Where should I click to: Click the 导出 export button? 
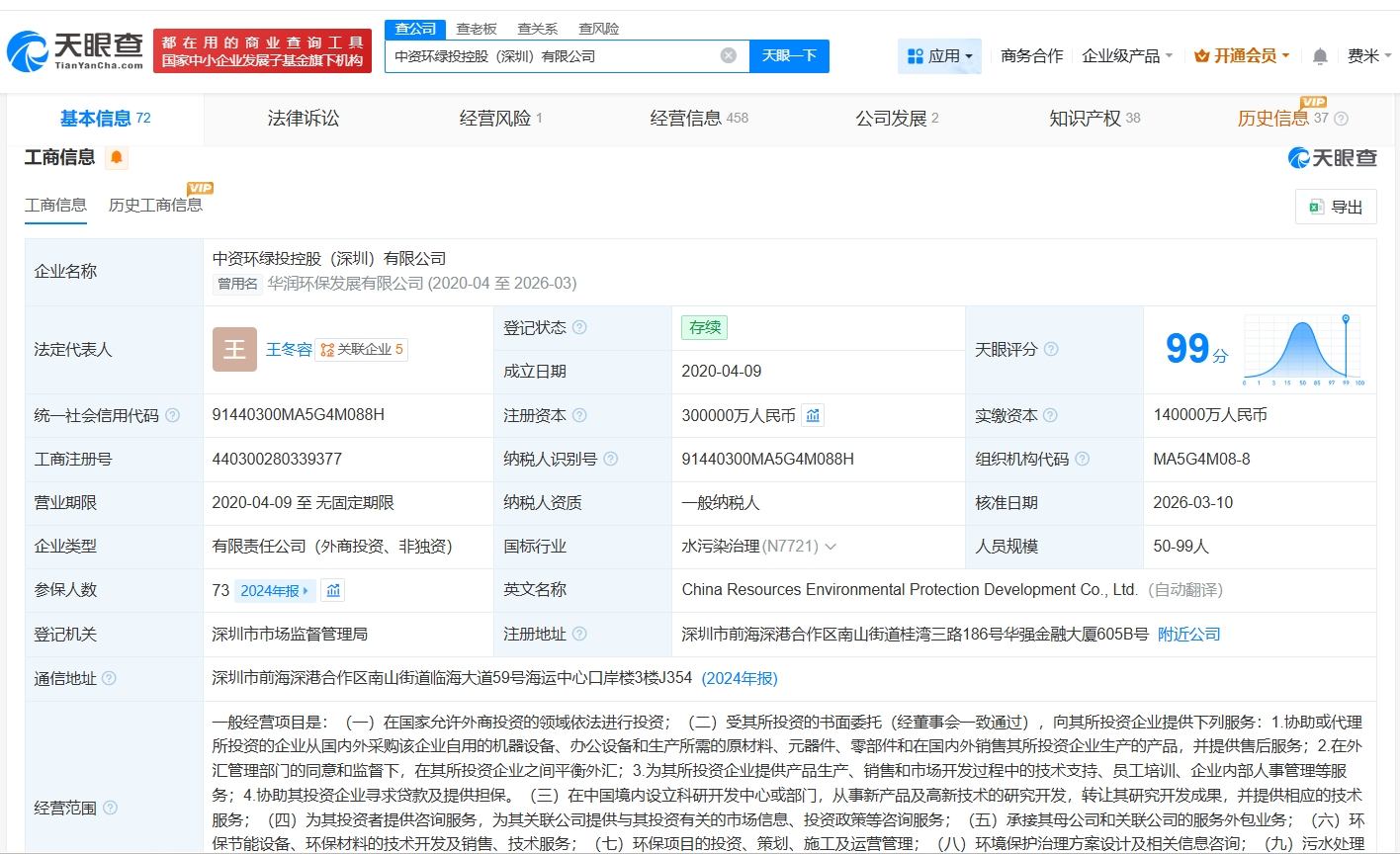point(1335,207)
